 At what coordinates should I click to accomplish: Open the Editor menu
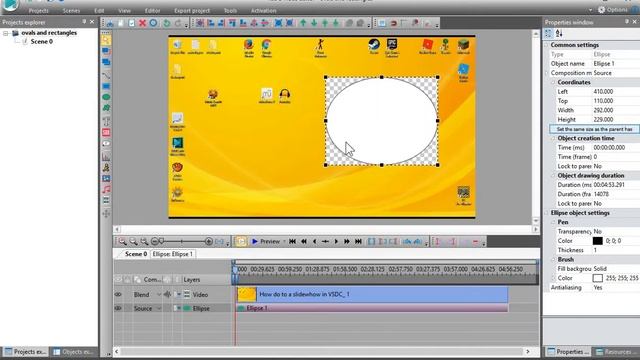pyautogui.click(x=152, y=11)
